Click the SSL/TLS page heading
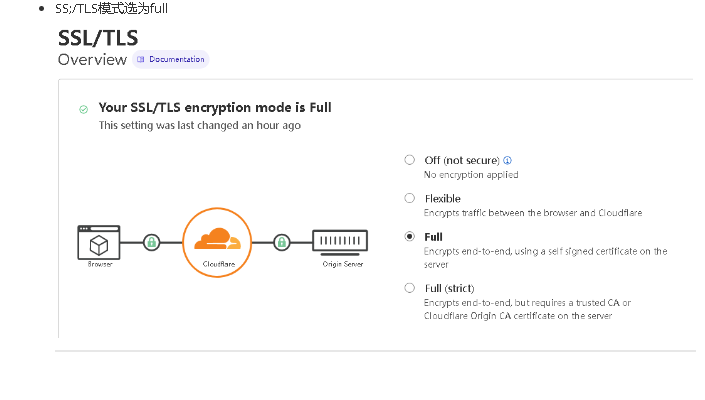705x400 pixels. click(x=98, y=37)
